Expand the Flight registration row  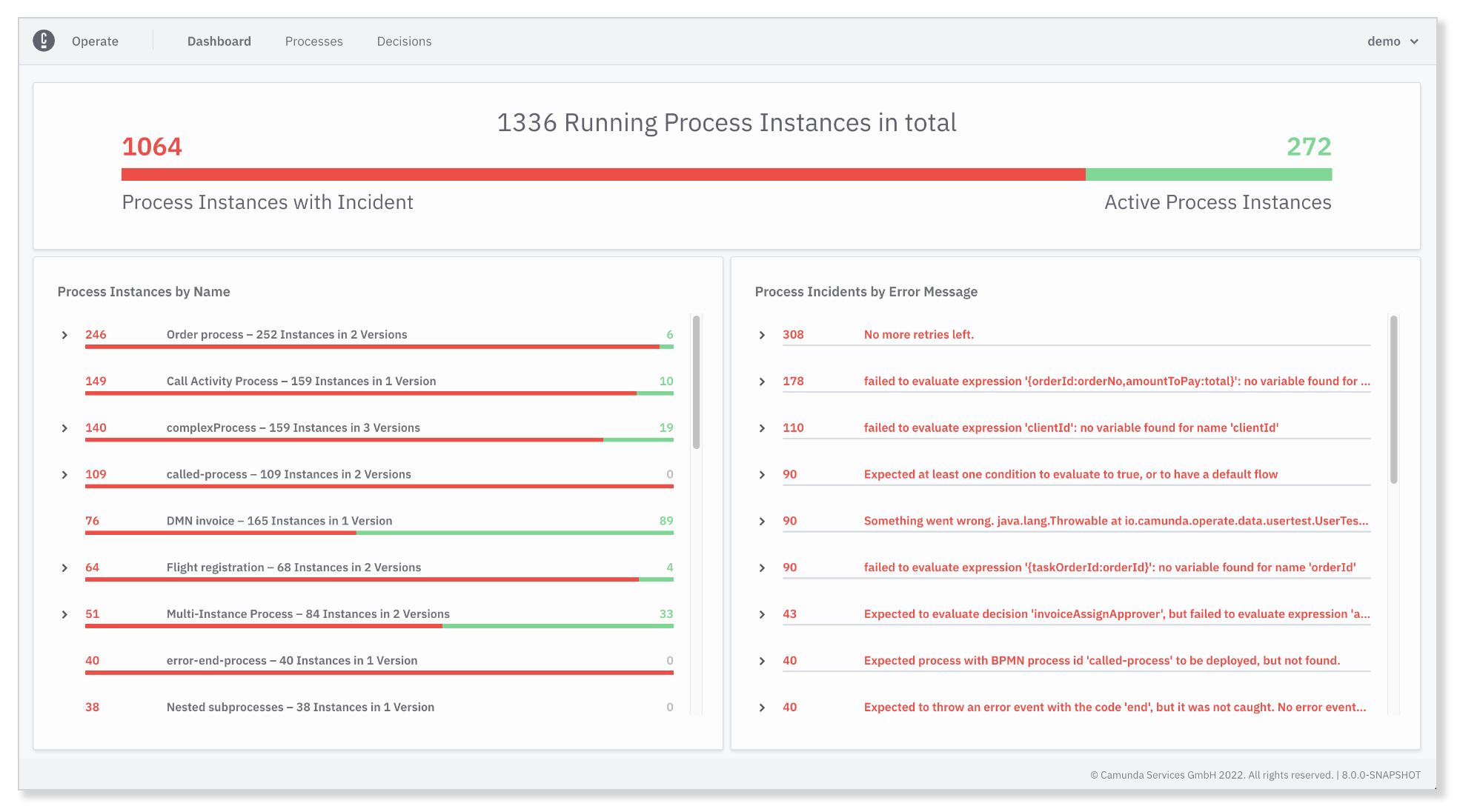pyautogui.click(x=64, y=568)
